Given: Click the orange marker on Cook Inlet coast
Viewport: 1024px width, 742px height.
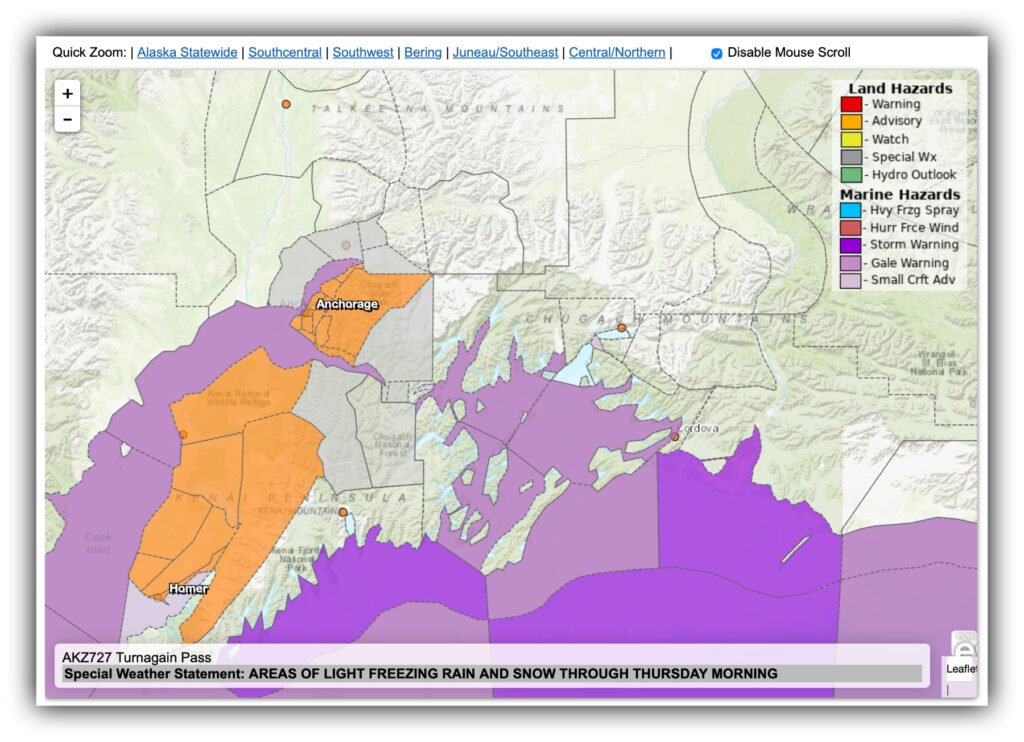Looking at the screenshot, I should tap(183, 435).
